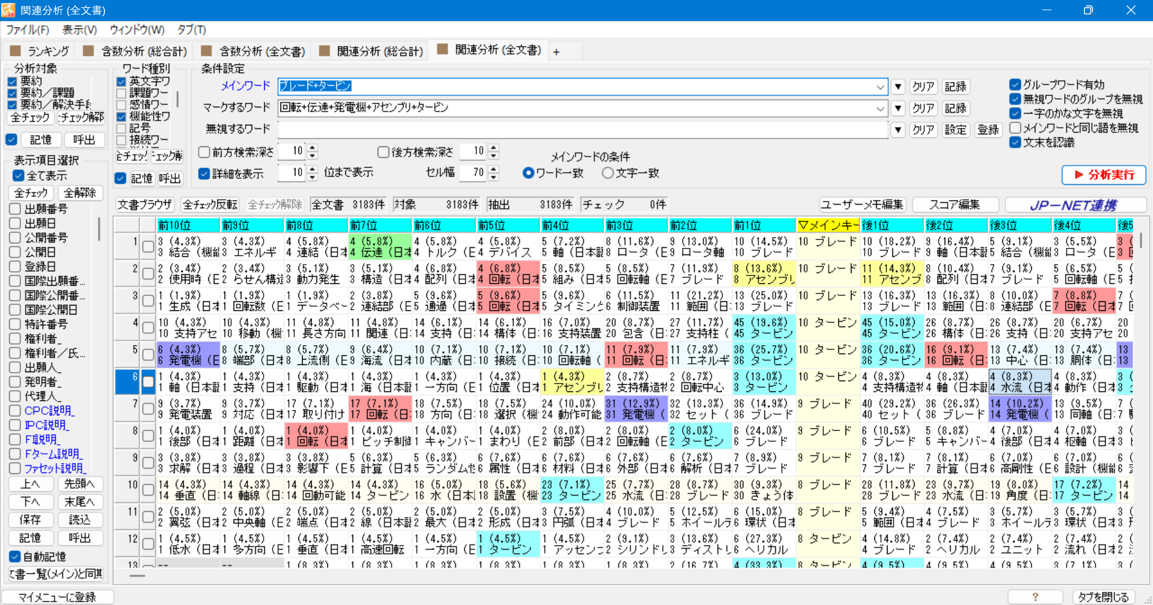Click the JP-NET連携 button
Viewport: 1153px width, 605px height.
coord(1076,205)
